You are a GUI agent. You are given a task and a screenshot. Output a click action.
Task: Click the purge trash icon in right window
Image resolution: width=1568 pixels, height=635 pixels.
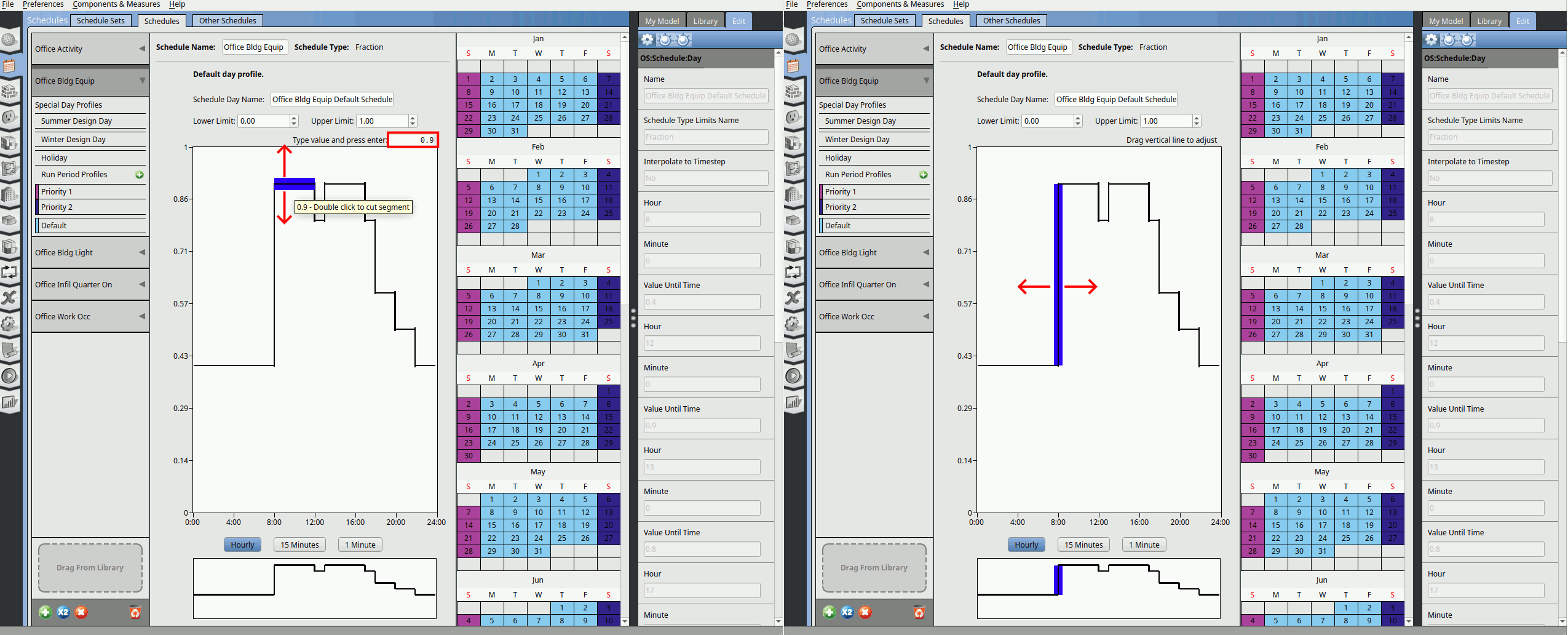(x=919, y=612)
